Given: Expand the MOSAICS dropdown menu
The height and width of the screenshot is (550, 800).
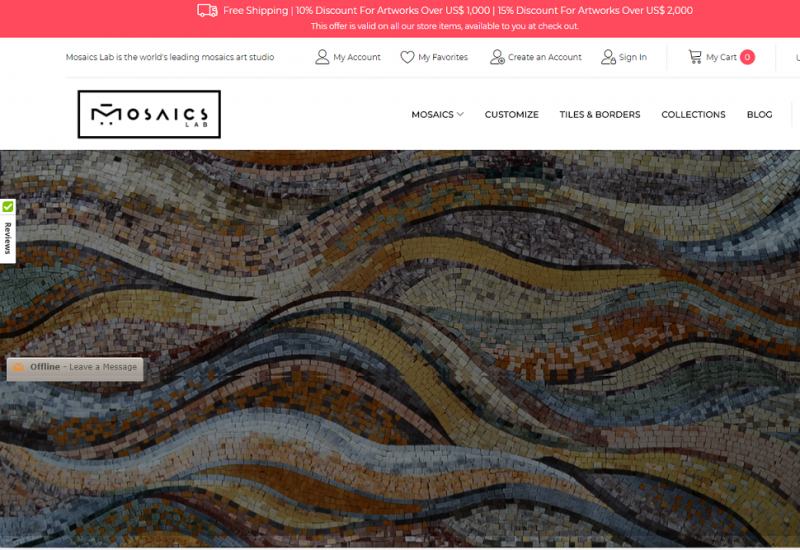Looking at the screenshot, I should pos(437,115).
